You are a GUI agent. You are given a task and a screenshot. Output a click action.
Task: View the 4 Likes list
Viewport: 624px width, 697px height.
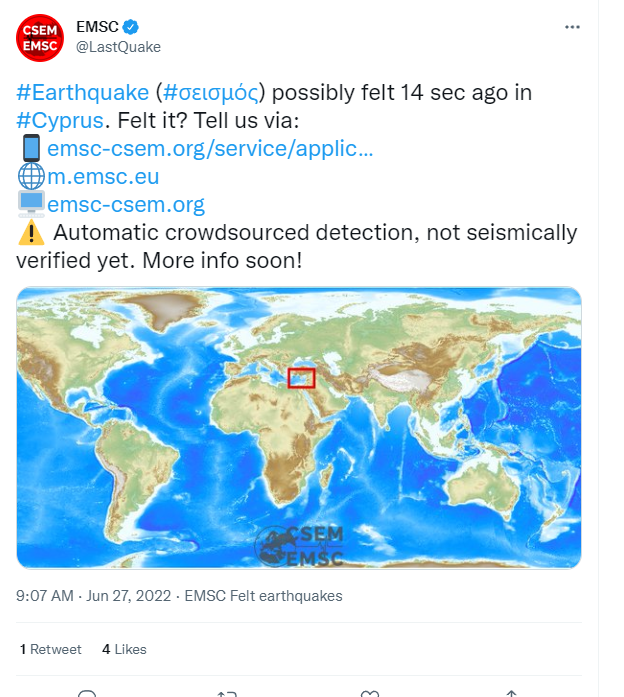click(124, 649)
